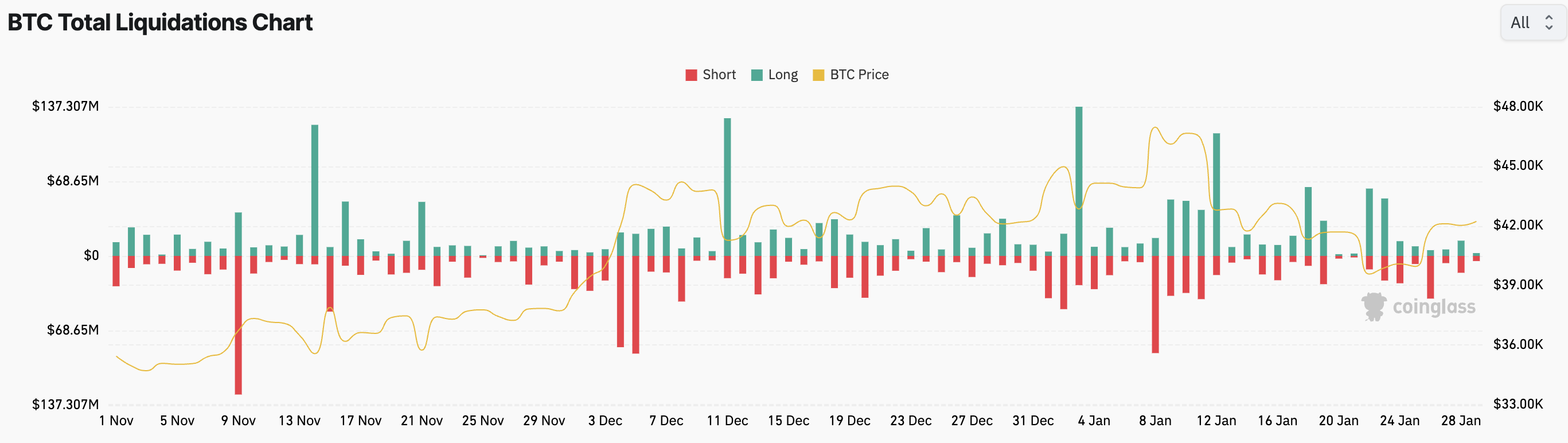Click the coinglass mascot logo icon

click(1374, 306)
